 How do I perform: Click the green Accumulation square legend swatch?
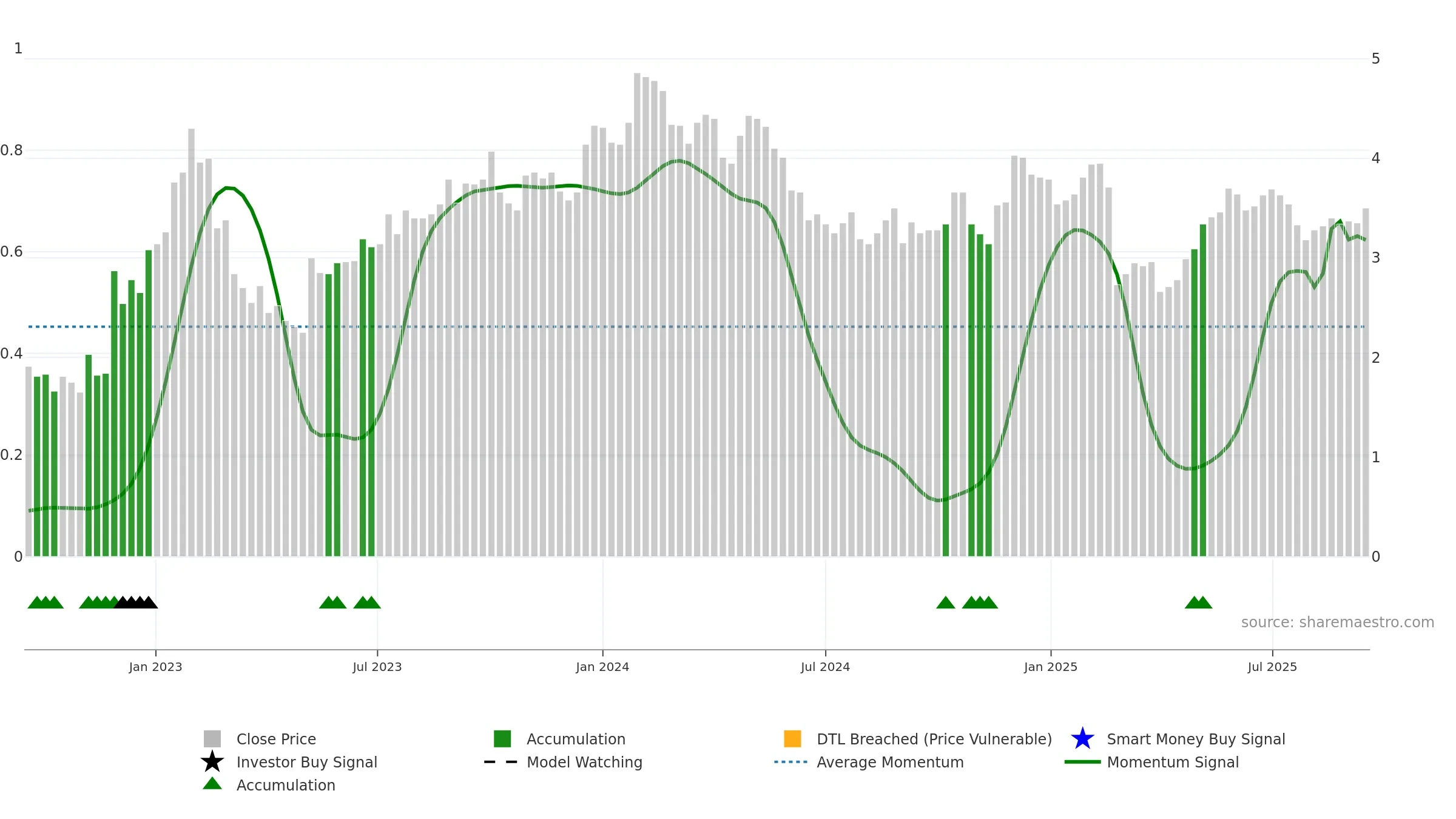502,738
